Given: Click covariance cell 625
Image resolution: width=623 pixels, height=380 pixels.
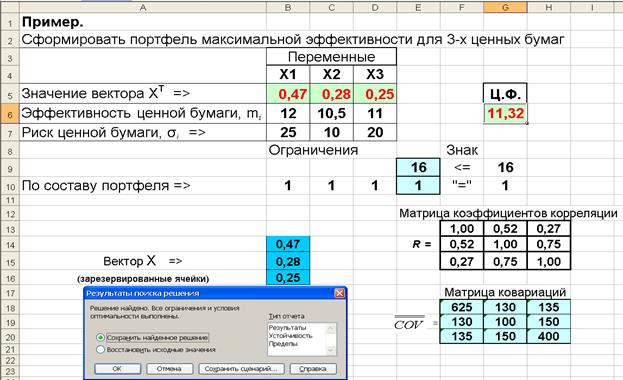Looking at the screenshot, I should coord(462,307).
